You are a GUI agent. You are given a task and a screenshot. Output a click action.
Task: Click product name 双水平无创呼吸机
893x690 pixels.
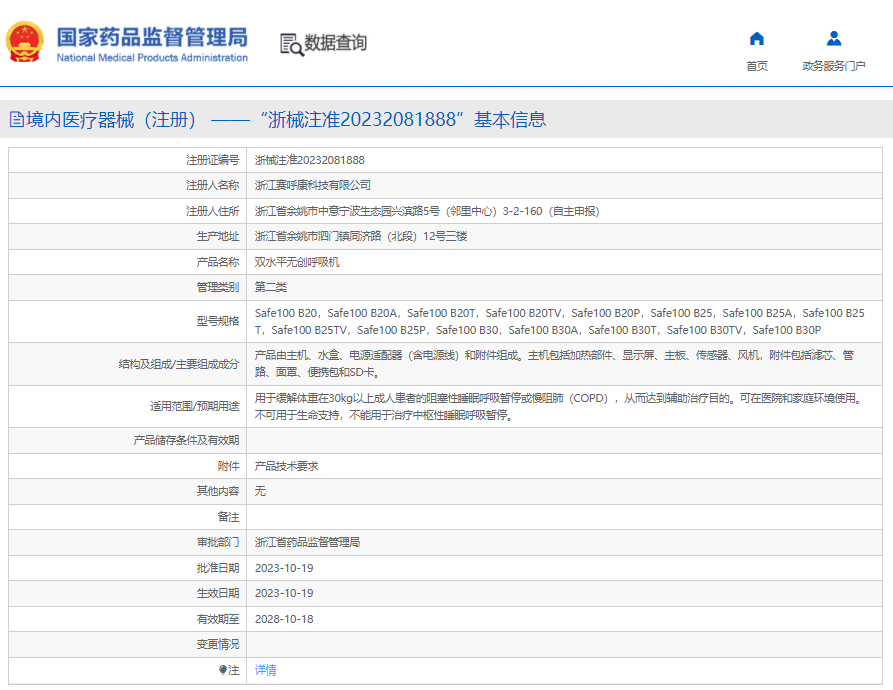coord(297,262)
